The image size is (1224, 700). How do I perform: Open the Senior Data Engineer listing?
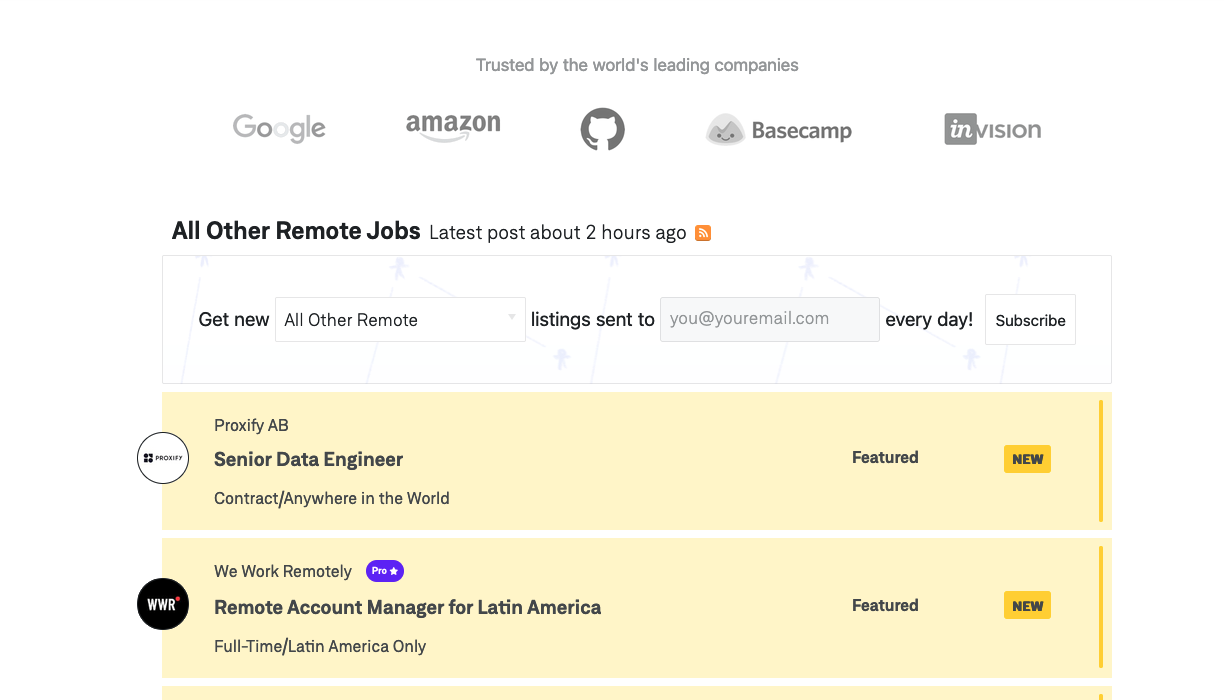[308, 460]
